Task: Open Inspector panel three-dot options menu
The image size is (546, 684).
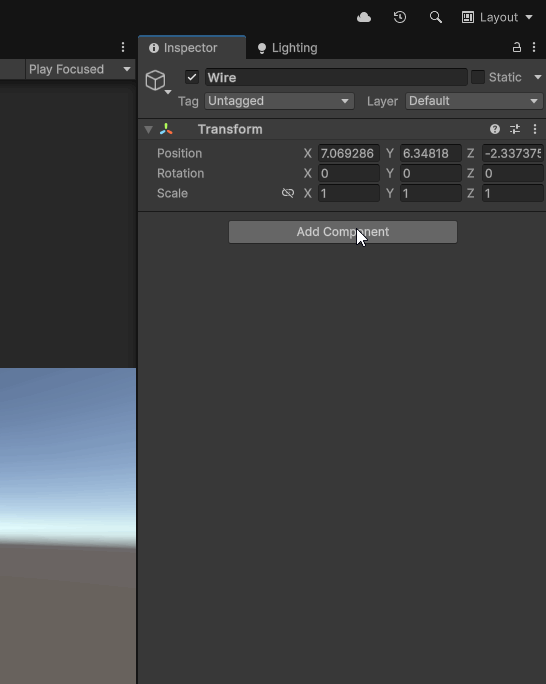Action: pos(534,48)
